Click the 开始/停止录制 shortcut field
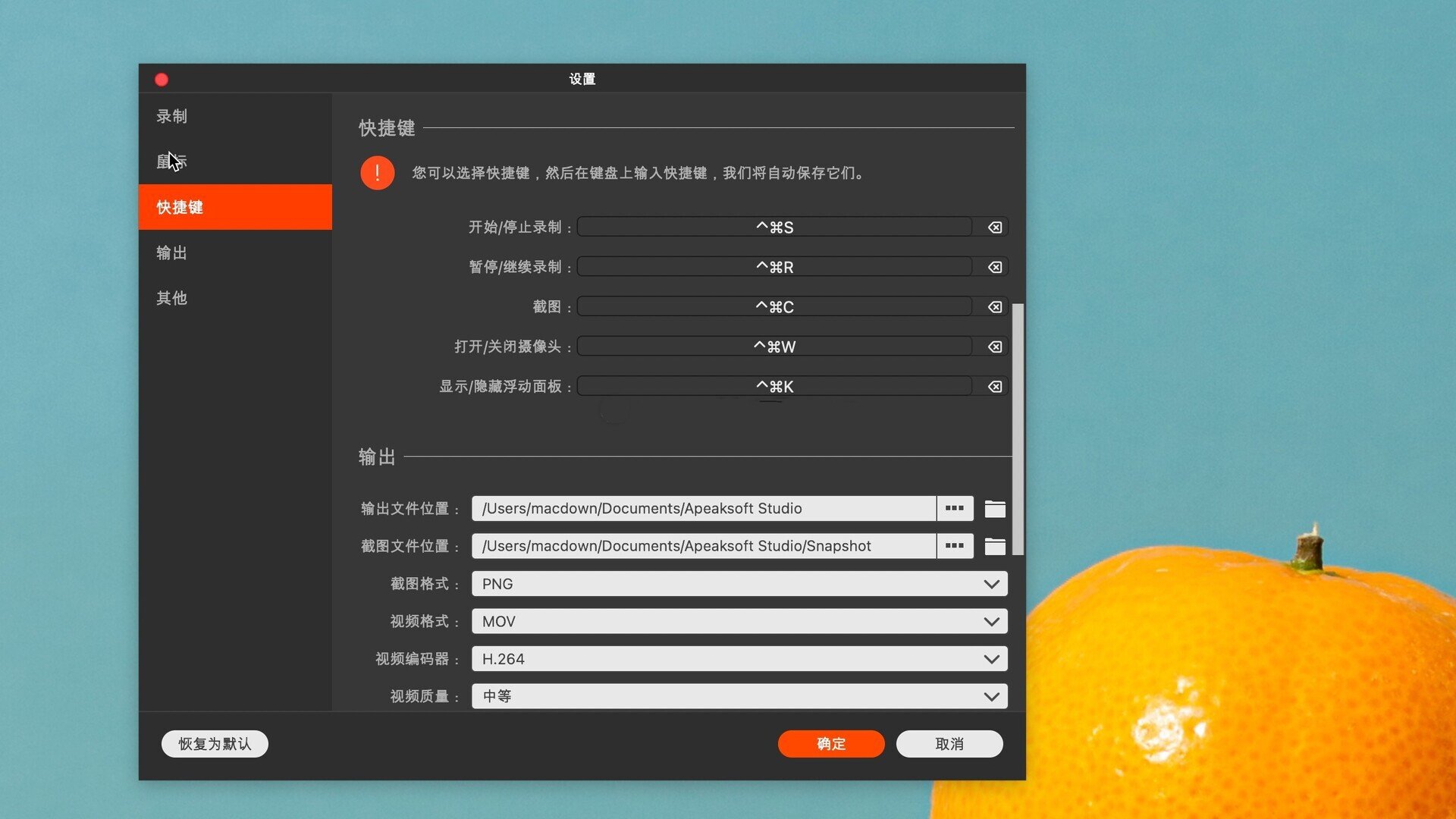The height and width of the screenshot is (819, 1456). click(774, 227)
